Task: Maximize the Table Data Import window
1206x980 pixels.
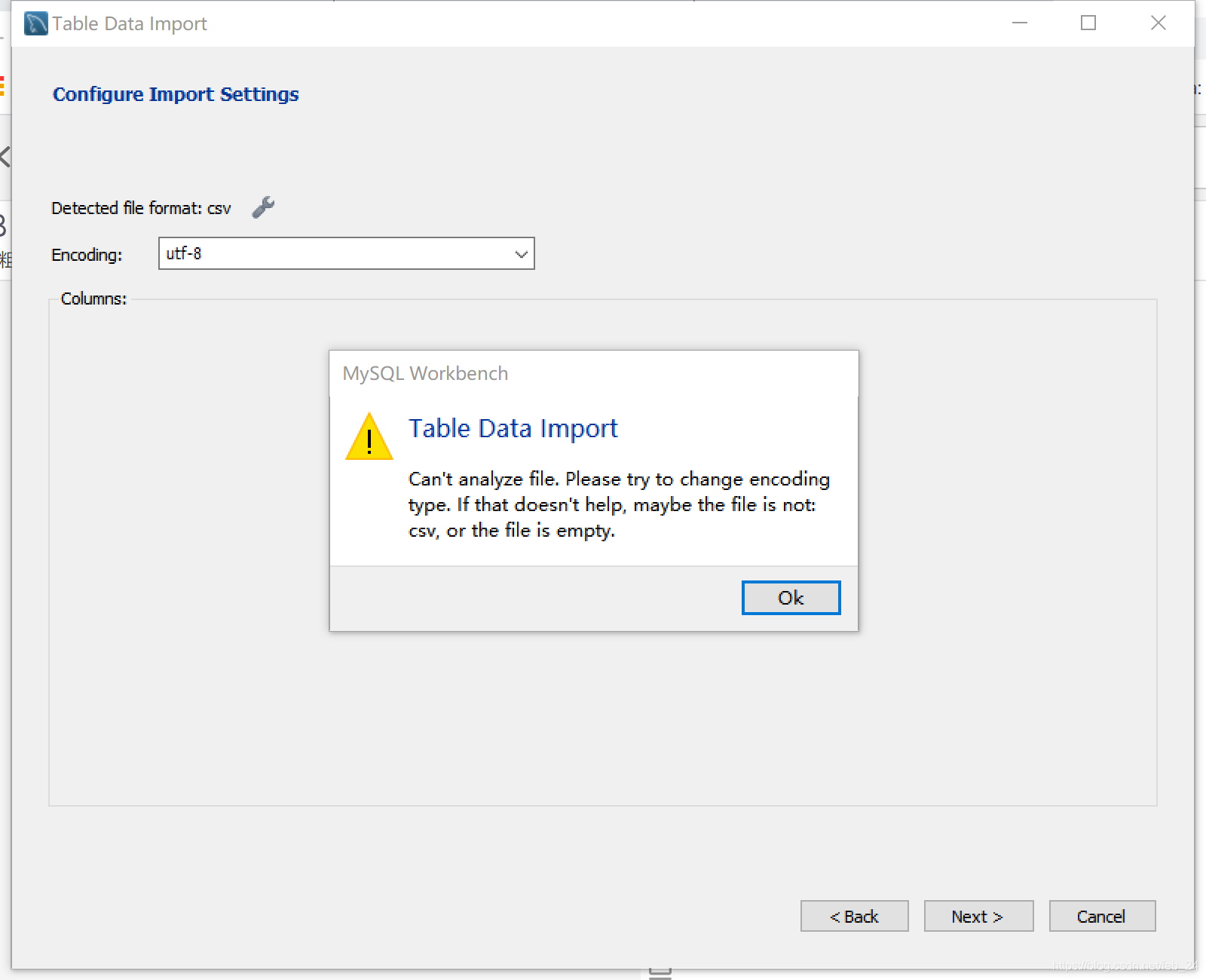Action: pos(1088,23)
